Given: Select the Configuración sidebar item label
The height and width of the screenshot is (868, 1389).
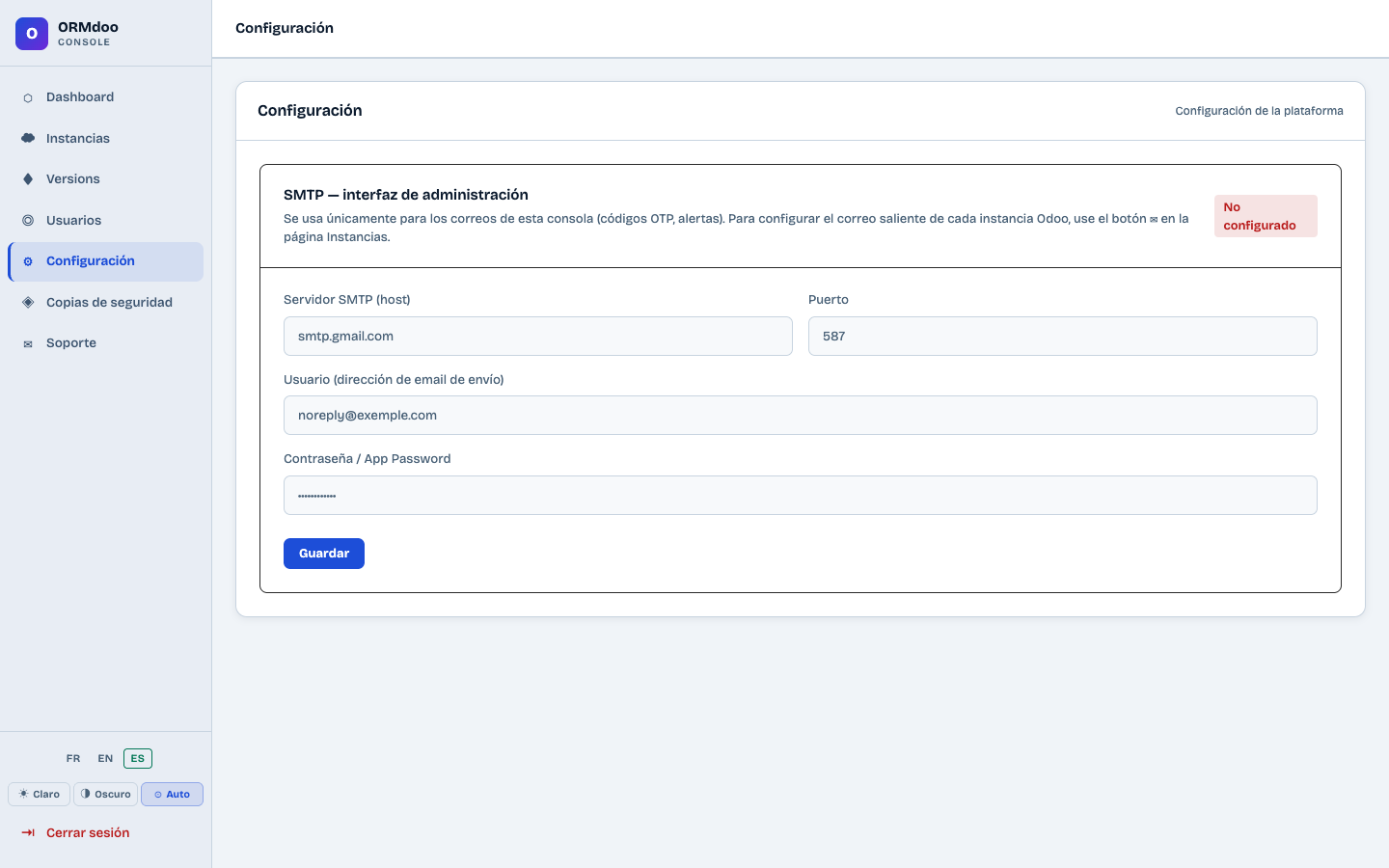Looking at the screenshot, I should [x=91, y=261].
